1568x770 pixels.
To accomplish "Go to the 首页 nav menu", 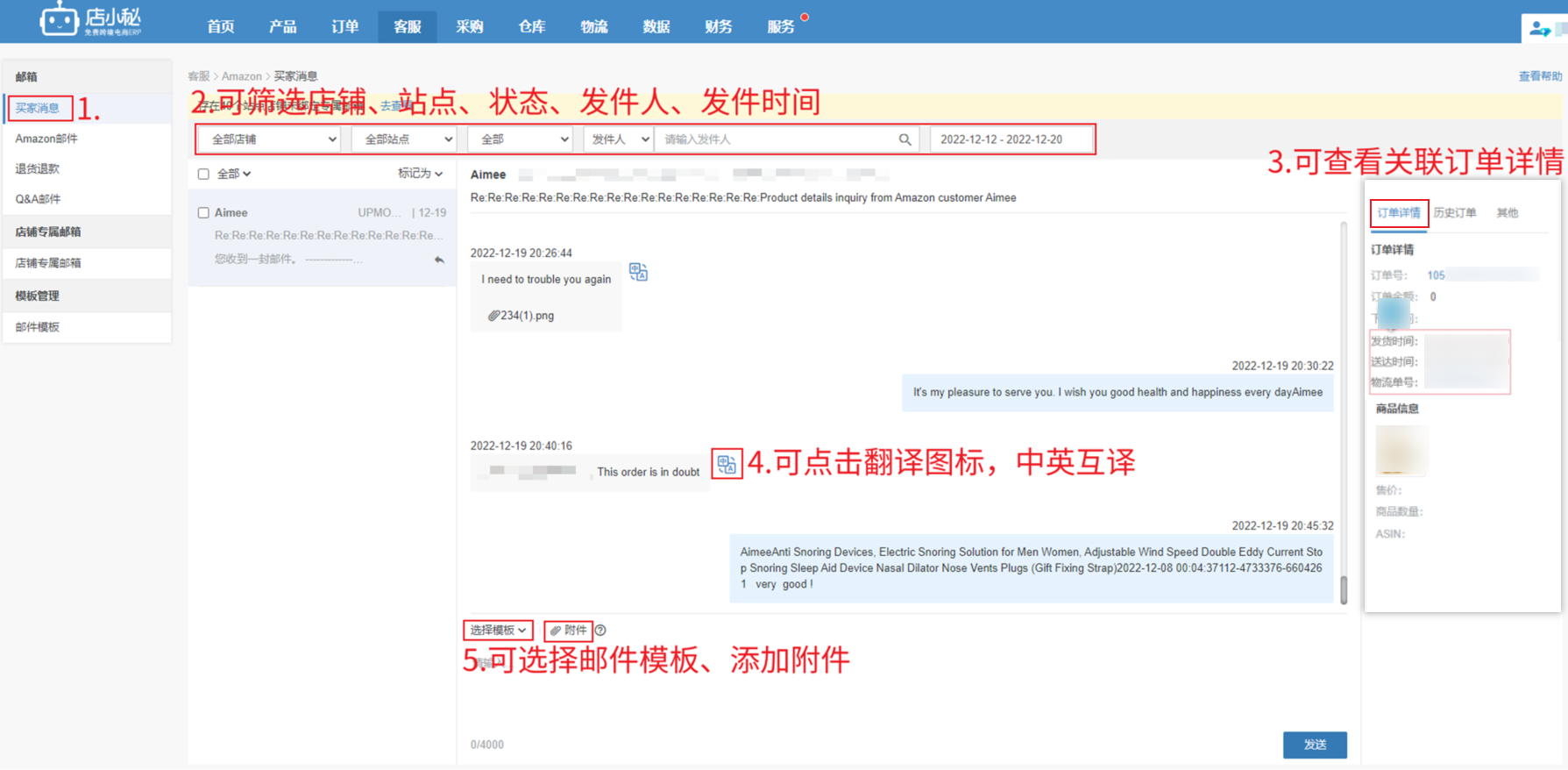I will [x=221, y=26].
